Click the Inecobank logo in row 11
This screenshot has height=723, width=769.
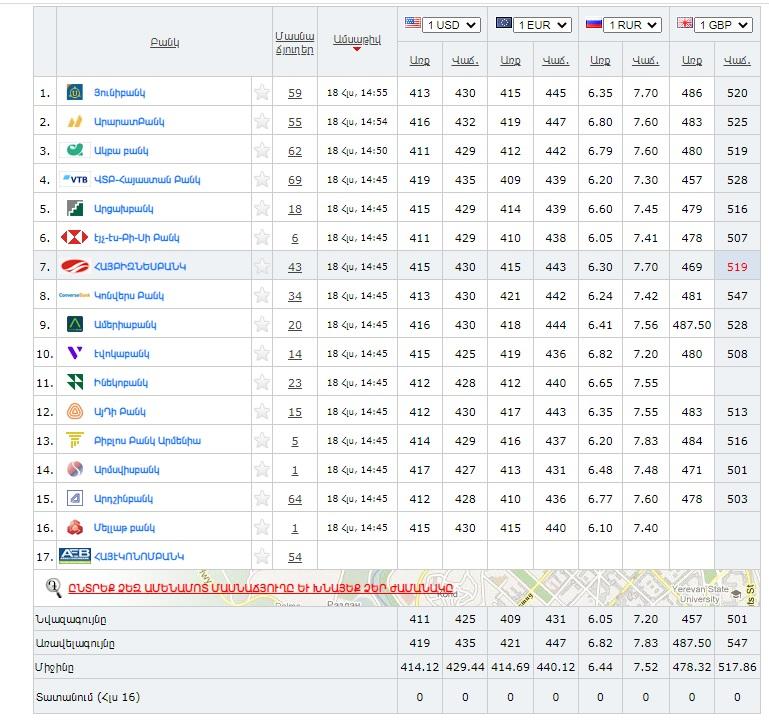tap(74, 383)
